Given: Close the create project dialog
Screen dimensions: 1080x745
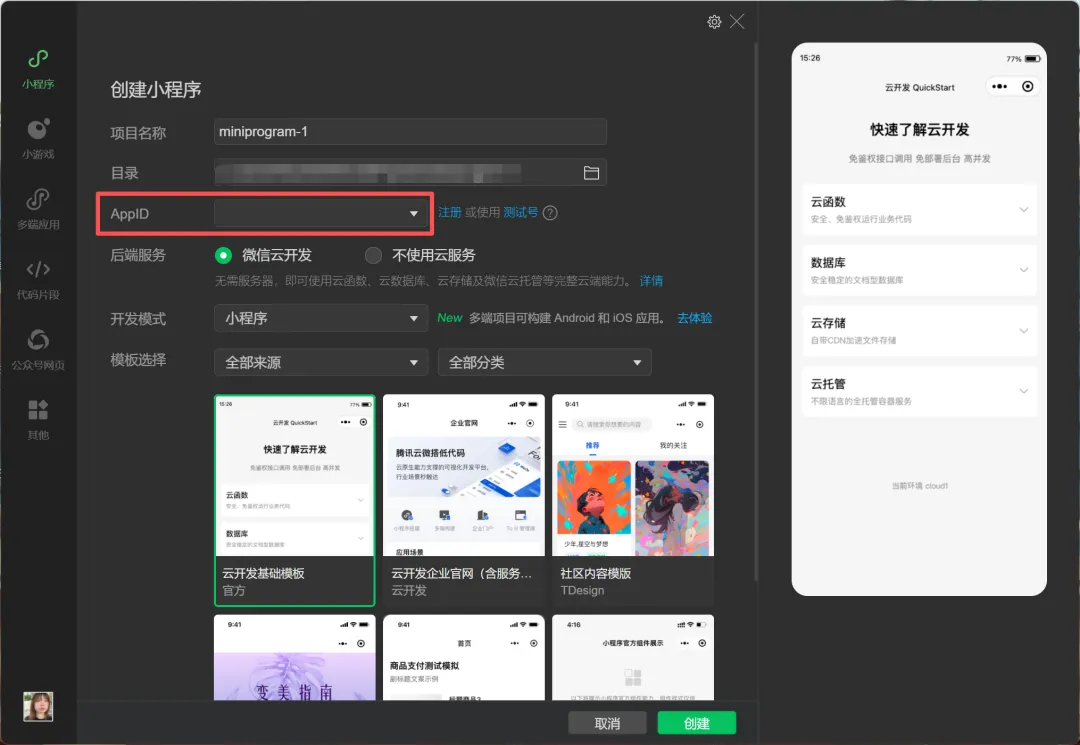Looking at the screenshot, I should (x=737, y=21).
